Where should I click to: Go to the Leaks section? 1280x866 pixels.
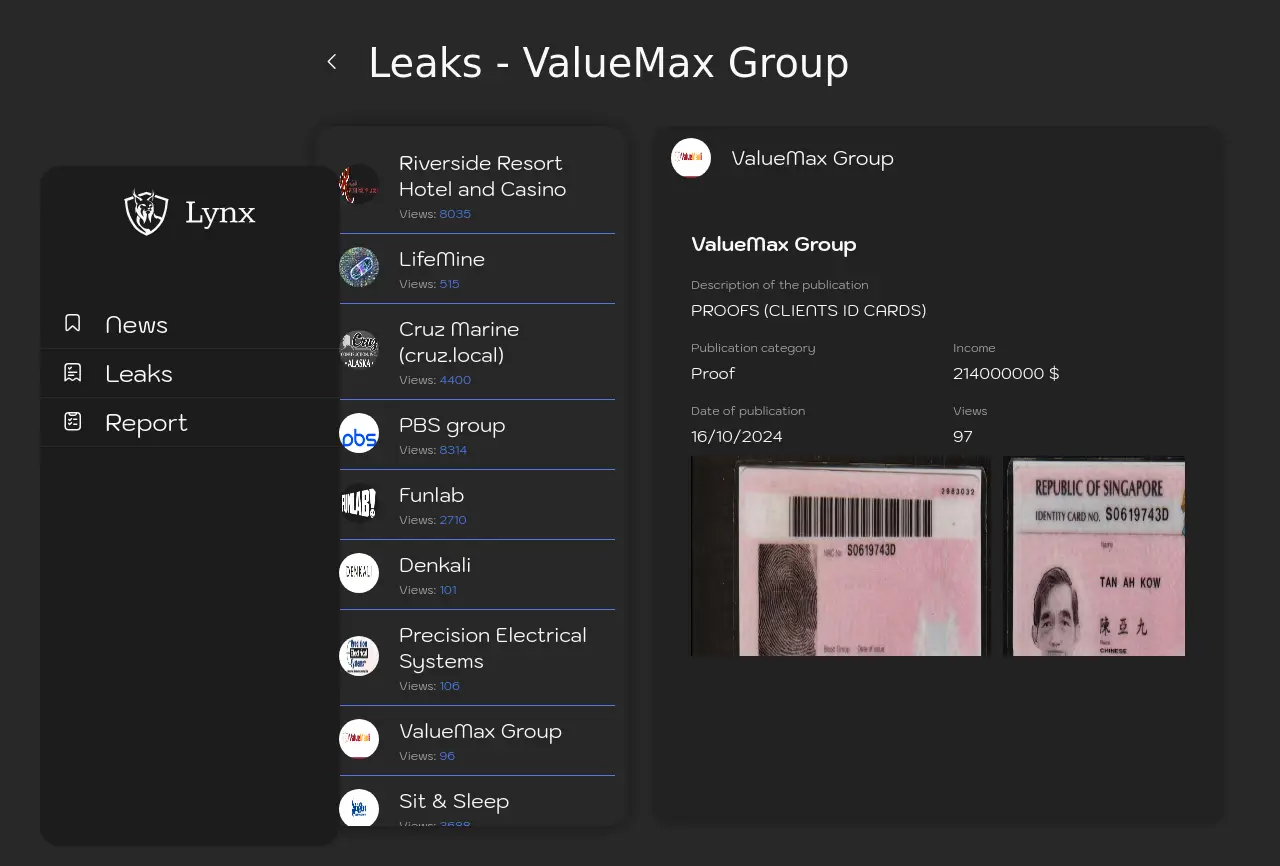pos(139,374)
